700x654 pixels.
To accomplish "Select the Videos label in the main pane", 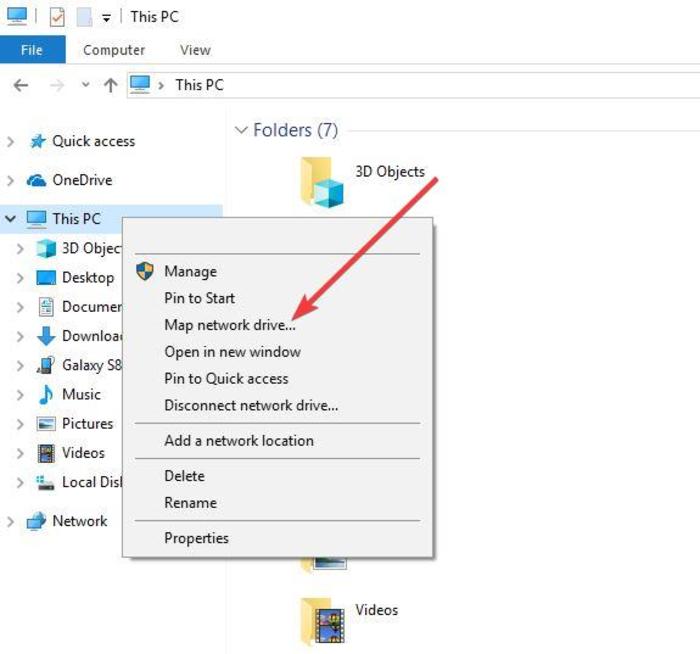I will click(x=376, y=610).
